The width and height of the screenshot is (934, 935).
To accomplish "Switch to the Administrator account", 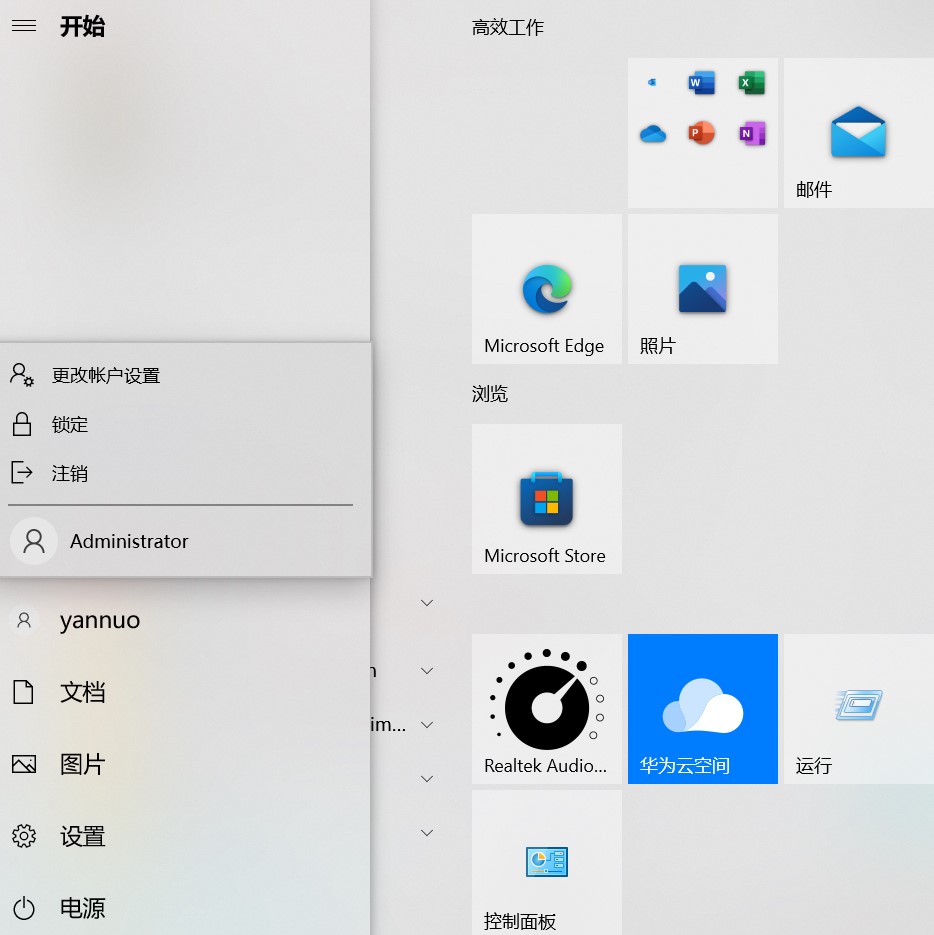I will (x=185, y=541).
